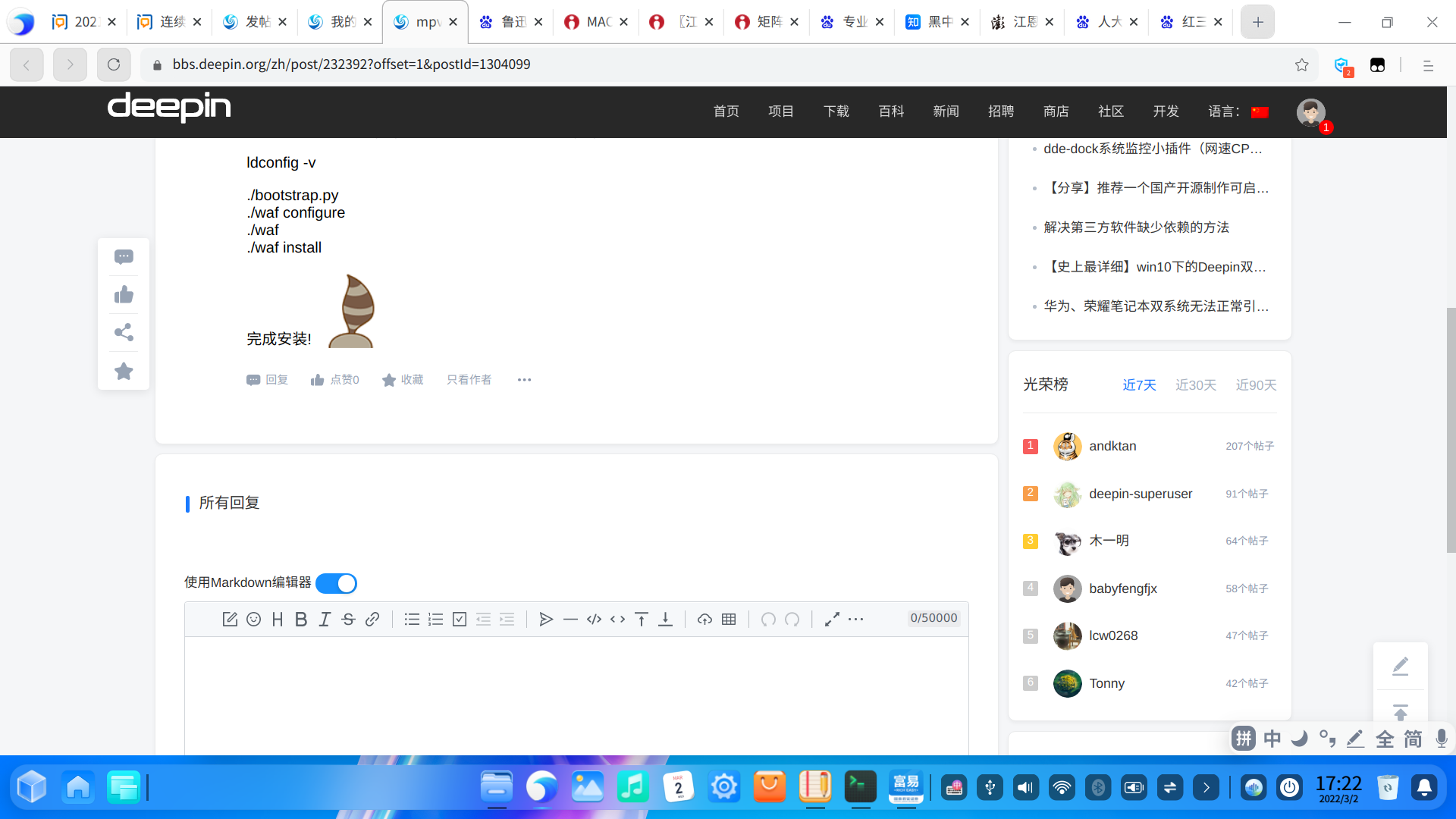This screenshot has height=819, width=1456.
Task: Apply strikethrough formatting in the editor
Action: 348,620
